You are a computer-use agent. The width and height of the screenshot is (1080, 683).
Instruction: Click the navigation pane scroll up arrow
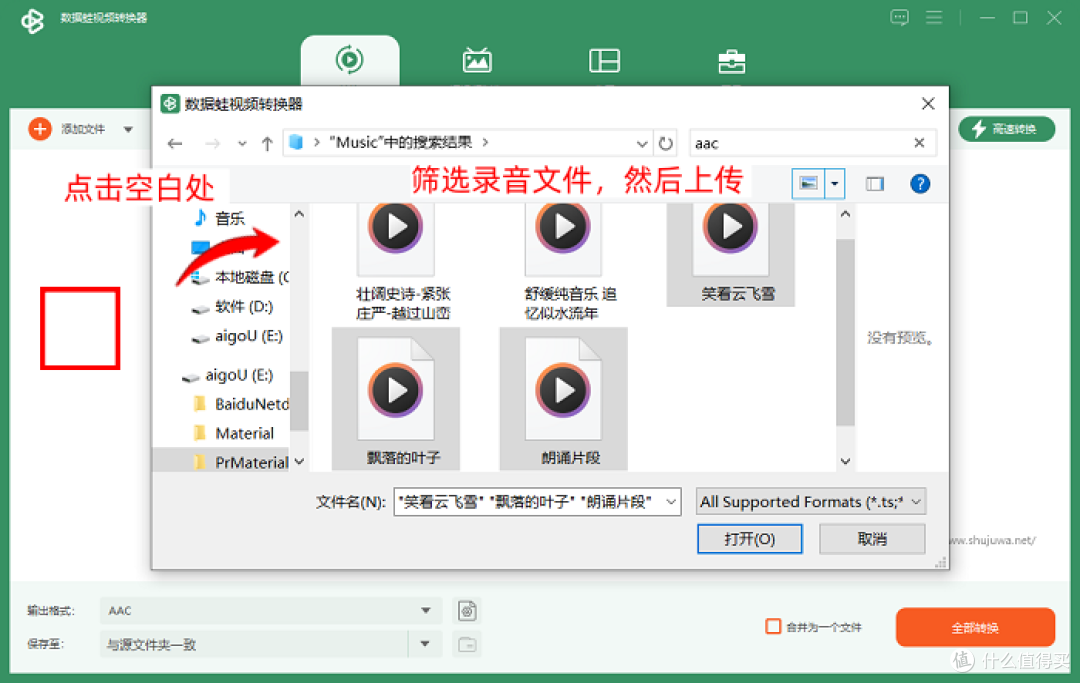299,214
